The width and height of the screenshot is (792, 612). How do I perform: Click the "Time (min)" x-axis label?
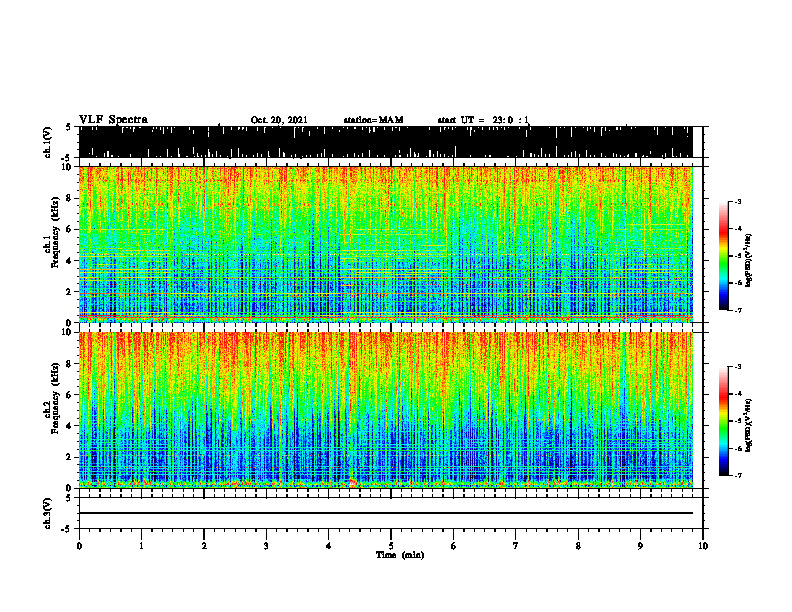tap(400, 555)
